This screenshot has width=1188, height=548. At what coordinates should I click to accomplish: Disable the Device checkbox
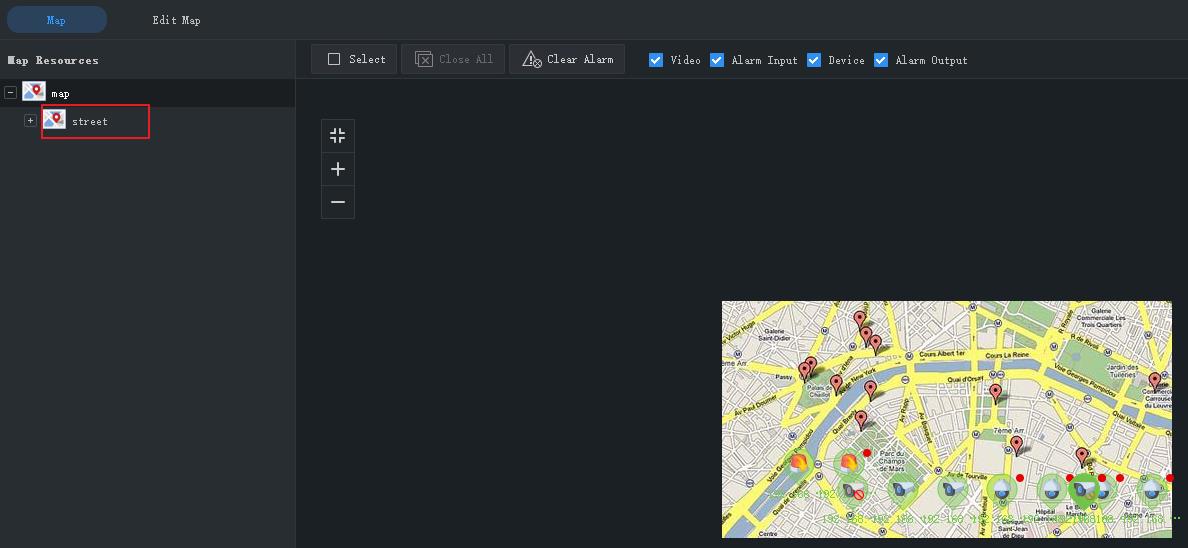(x=814, y=60)
